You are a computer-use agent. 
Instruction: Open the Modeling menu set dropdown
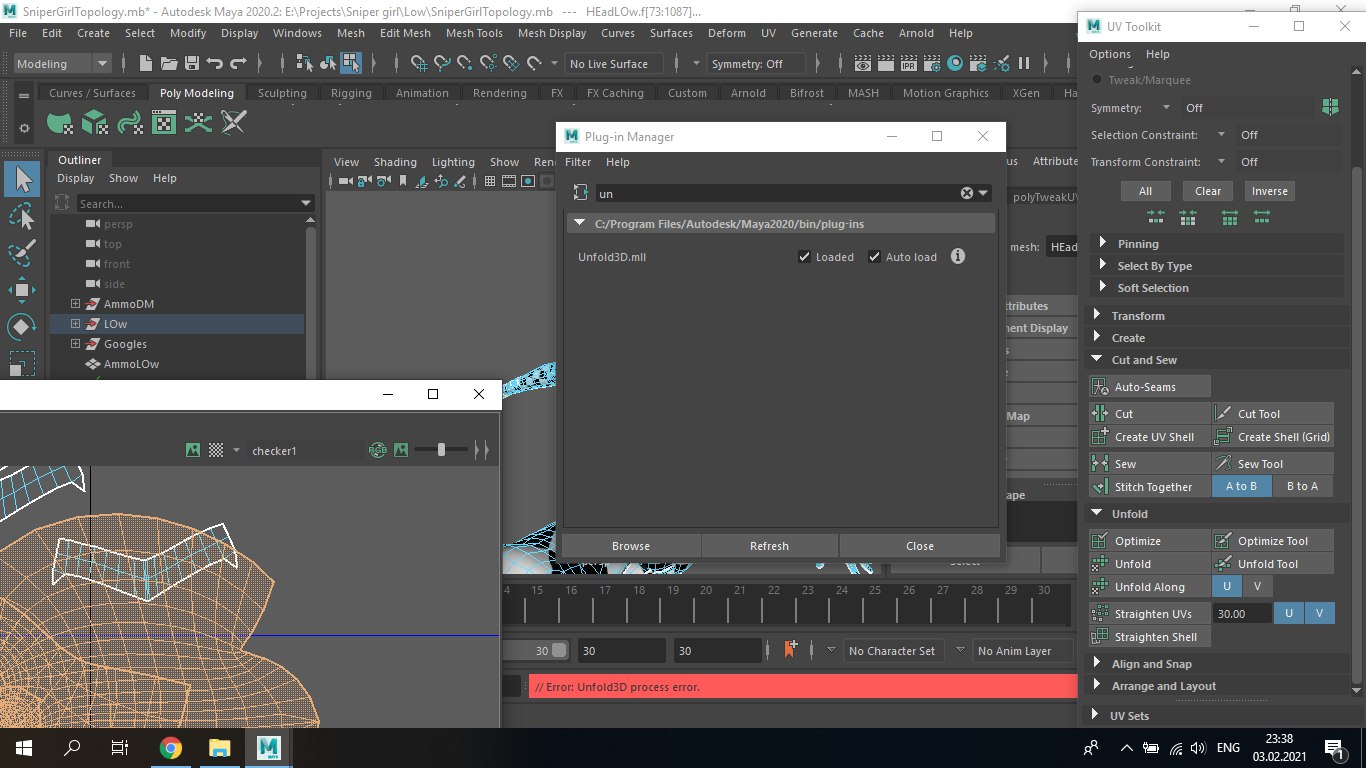(63, 64)
